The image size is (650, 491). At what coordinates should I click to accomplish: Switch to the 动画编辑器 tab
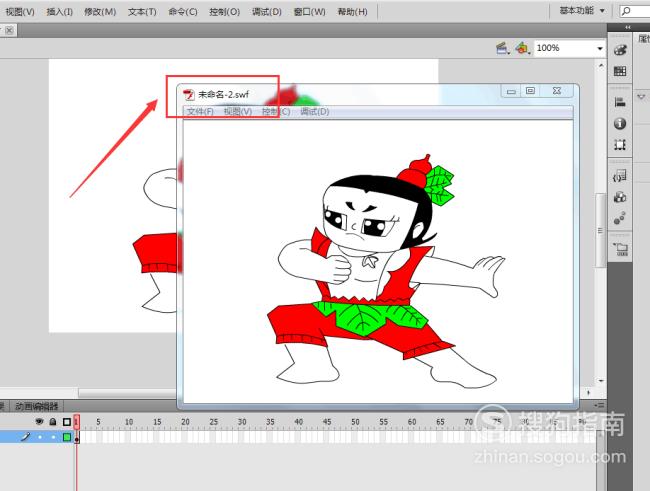pos(37,406)
